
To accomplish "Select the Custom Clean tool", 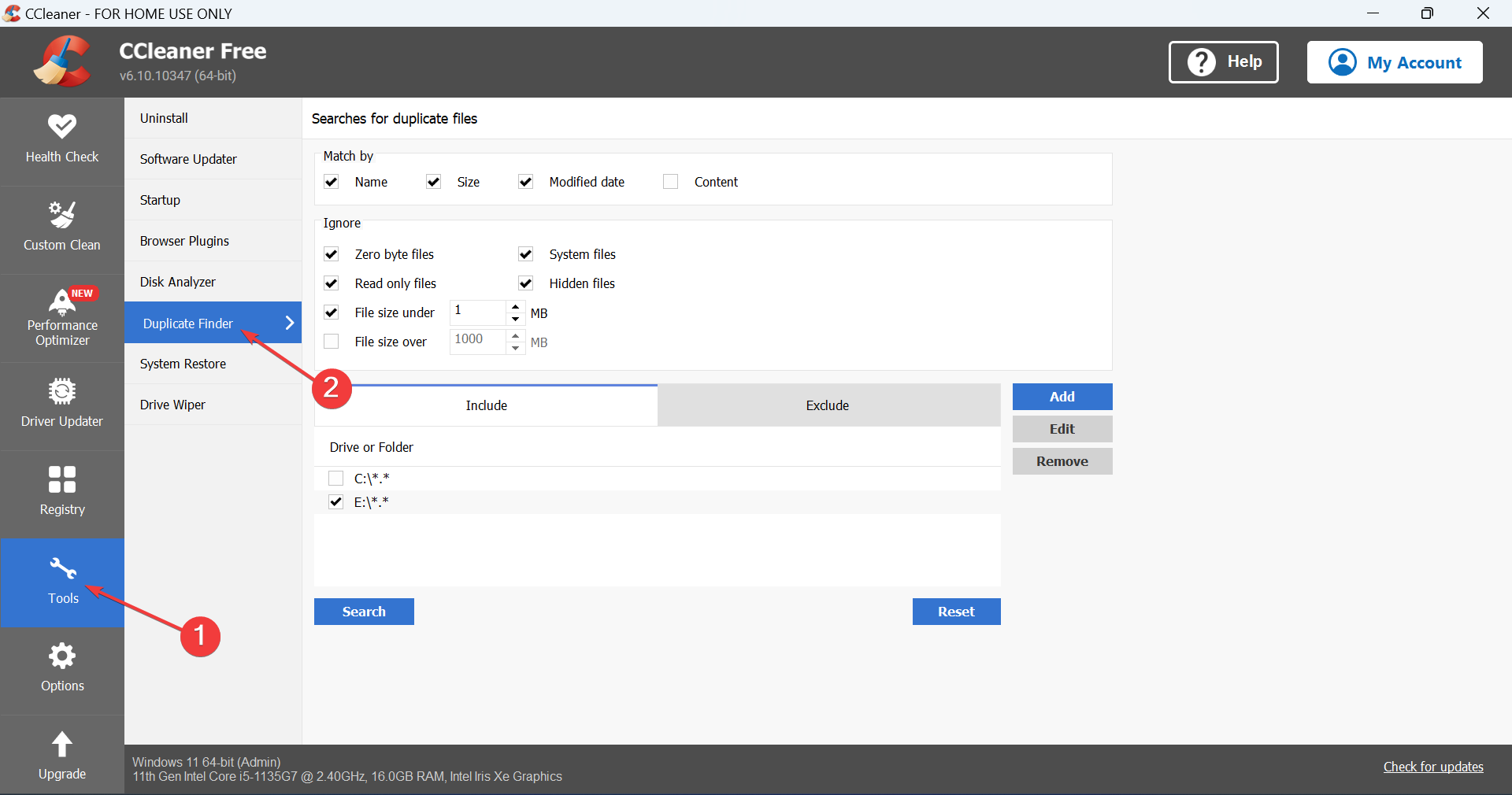I will click(x=61, y=228).
